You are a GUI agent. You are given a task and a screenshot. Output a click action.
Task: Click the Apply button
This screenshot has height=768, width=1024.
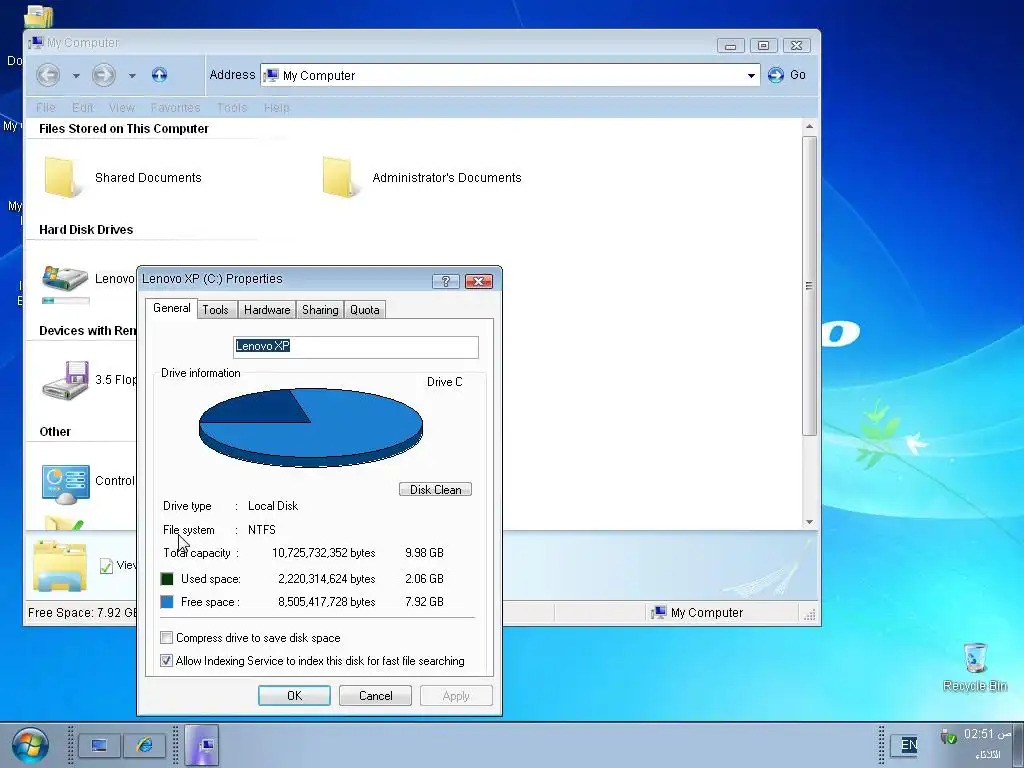[x=456, y=696]
